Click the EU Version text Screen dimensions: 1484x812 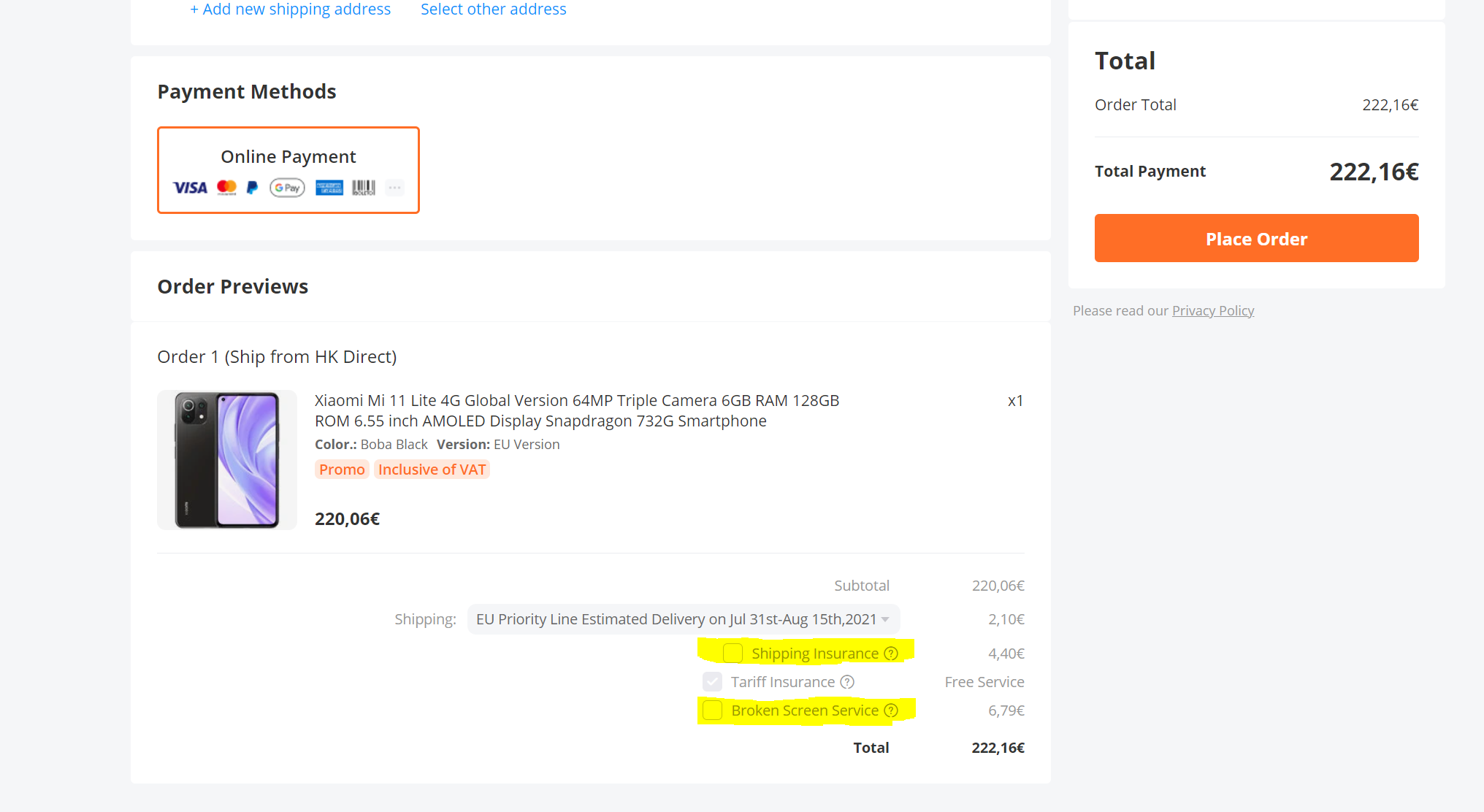[527, 445]
